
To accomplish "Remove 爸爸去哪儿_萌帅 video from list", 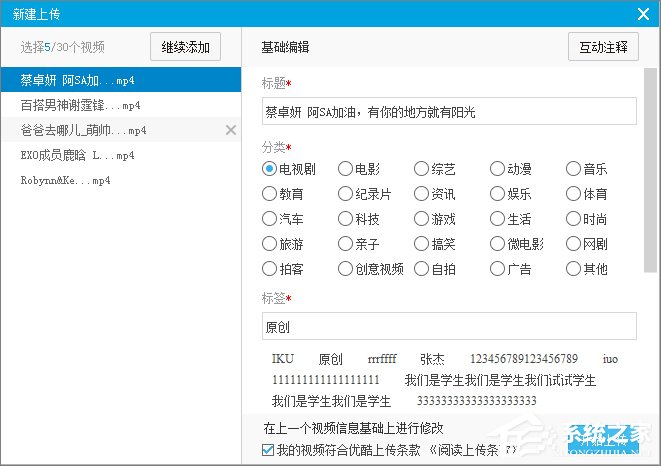I will [231, 130].
